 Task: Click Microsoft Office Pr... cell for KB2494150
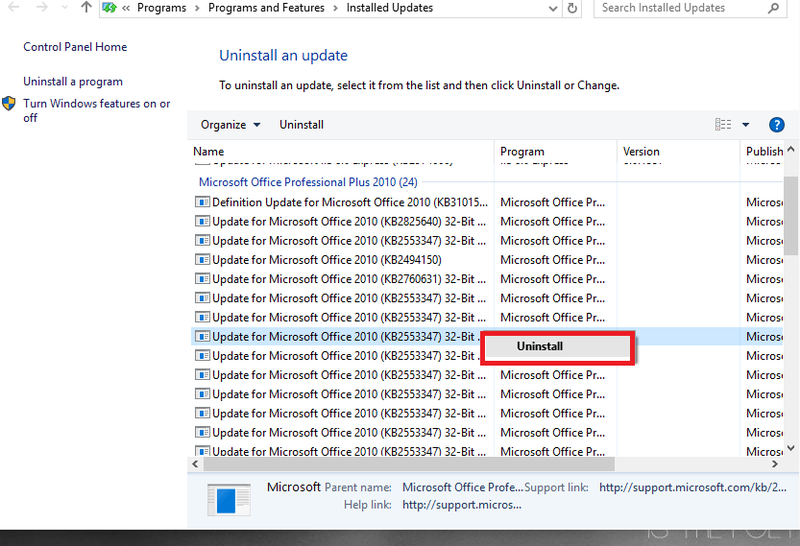(x=553, y=260)
